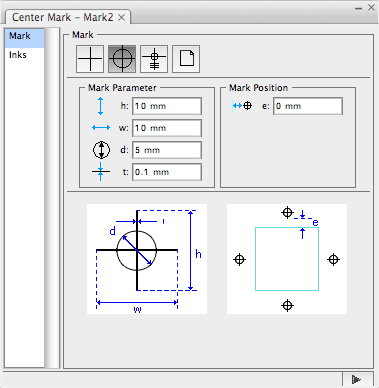Click the mark dimension preview diagram

[x=147, y=259]
